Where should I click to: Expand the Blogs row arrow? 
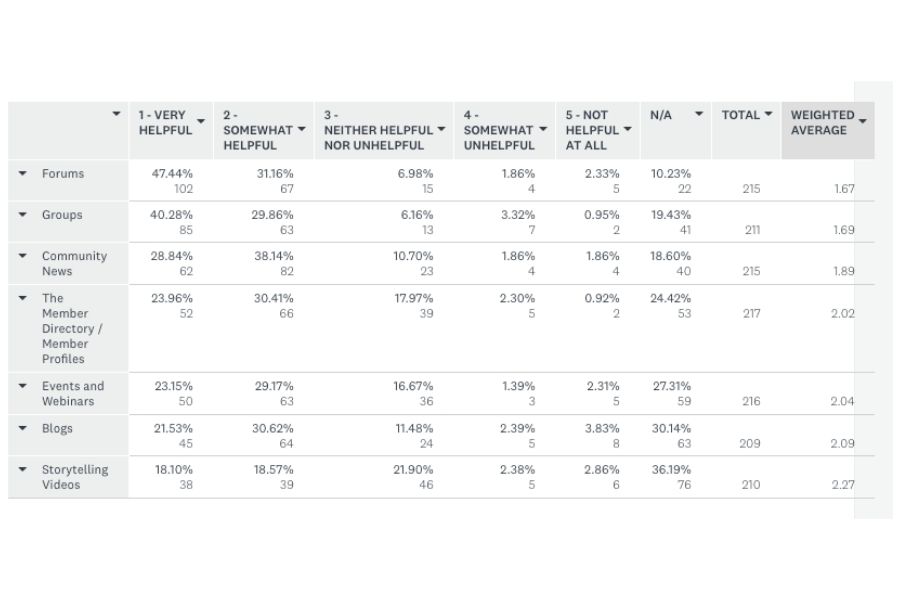22,428
